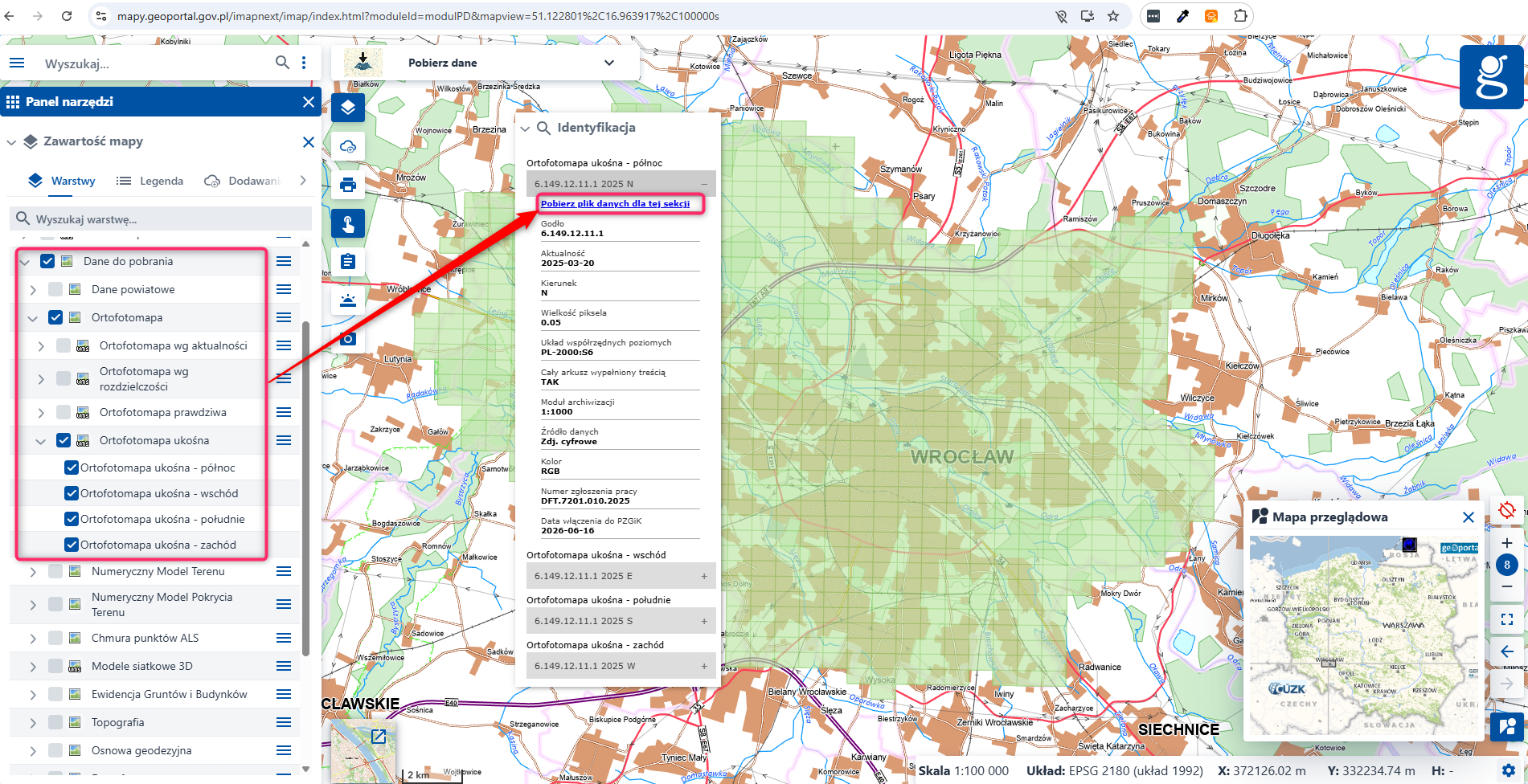1528x784 pixels.
Task: Enable the Dane powiatowe layer checkbox
Action: click(55, 289)
